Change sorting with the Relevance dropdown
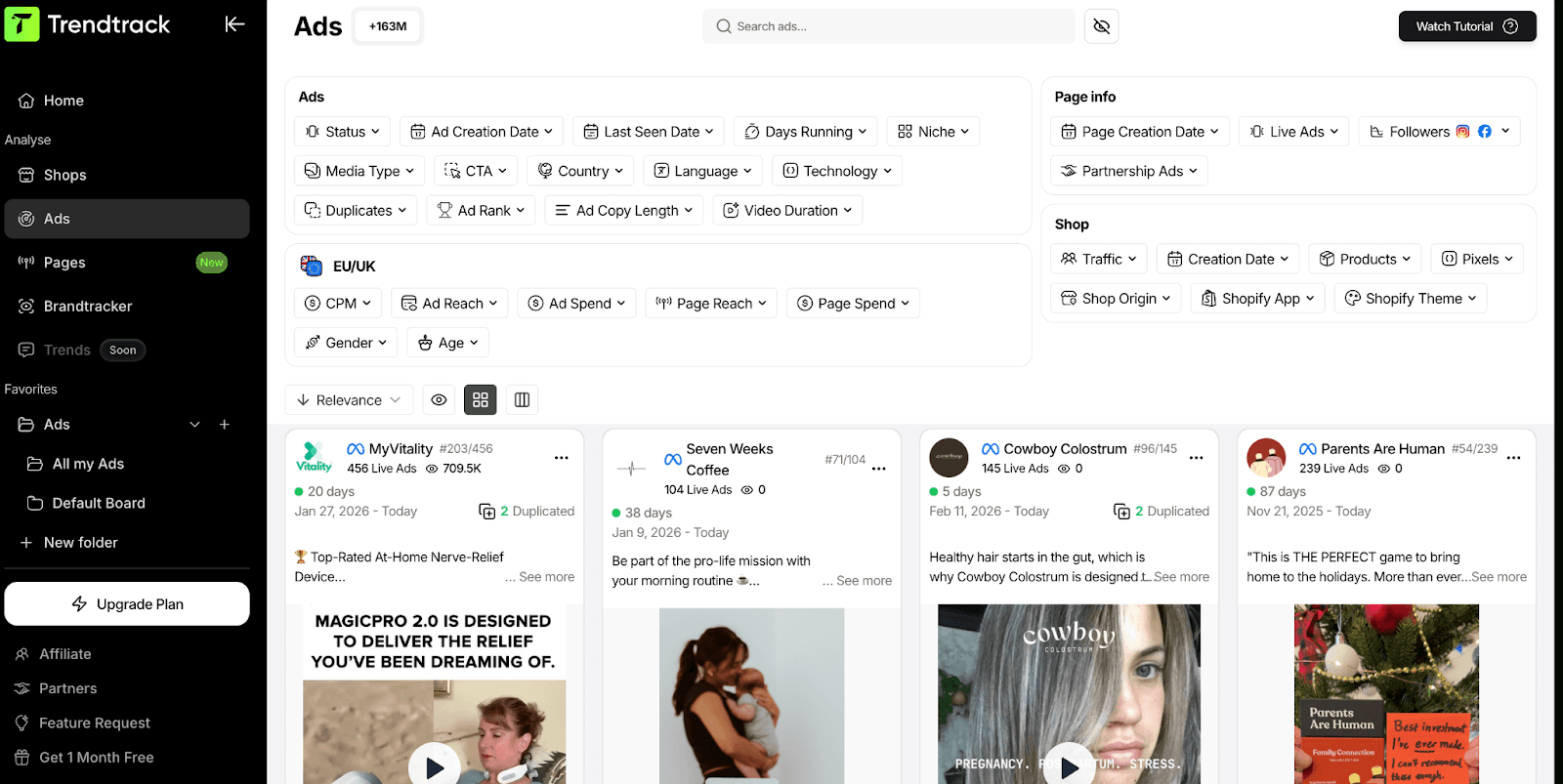 click(x=349, y=399)
